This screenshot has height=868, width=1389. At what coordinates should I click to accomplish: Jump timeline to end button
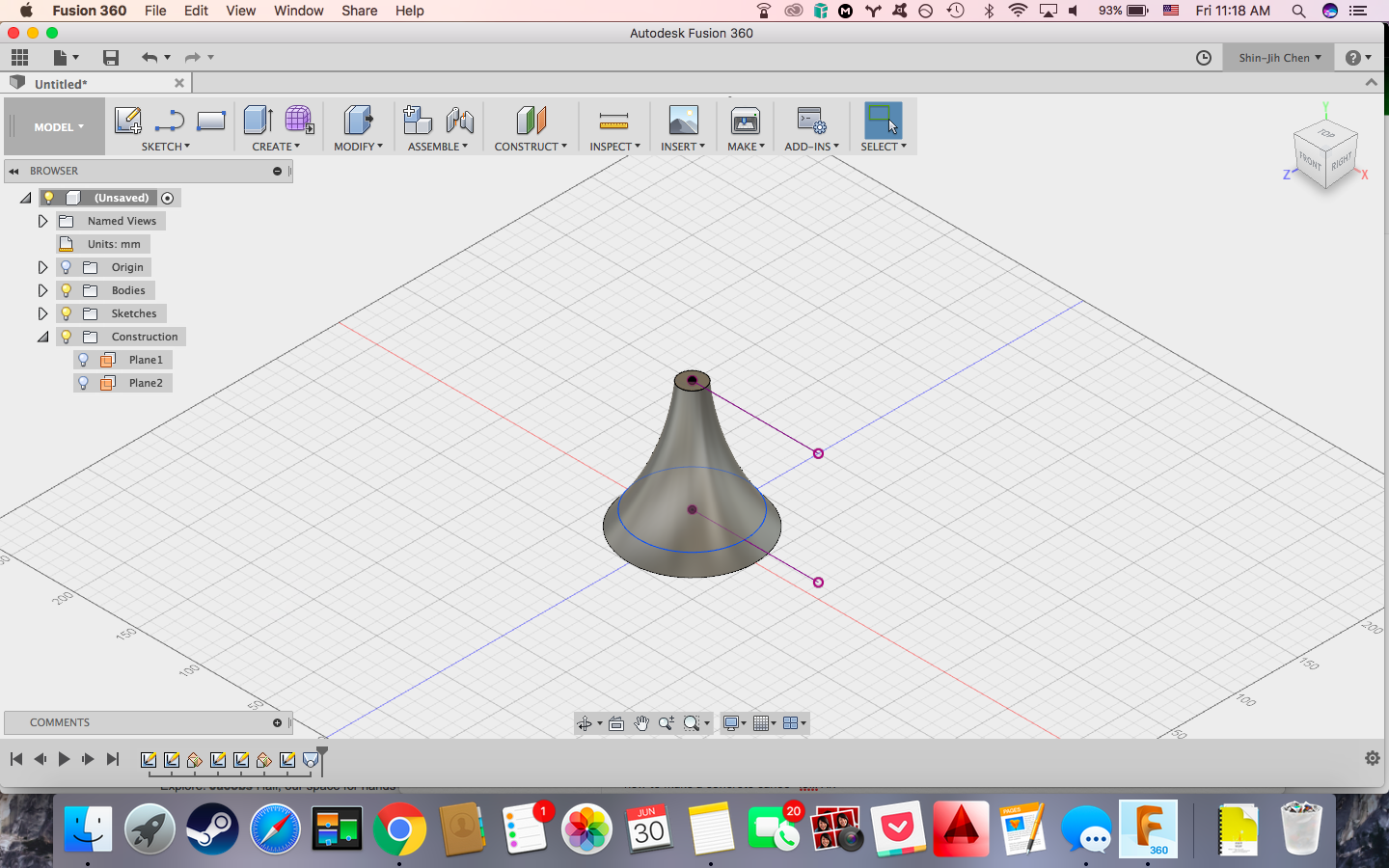click(113, 759)
